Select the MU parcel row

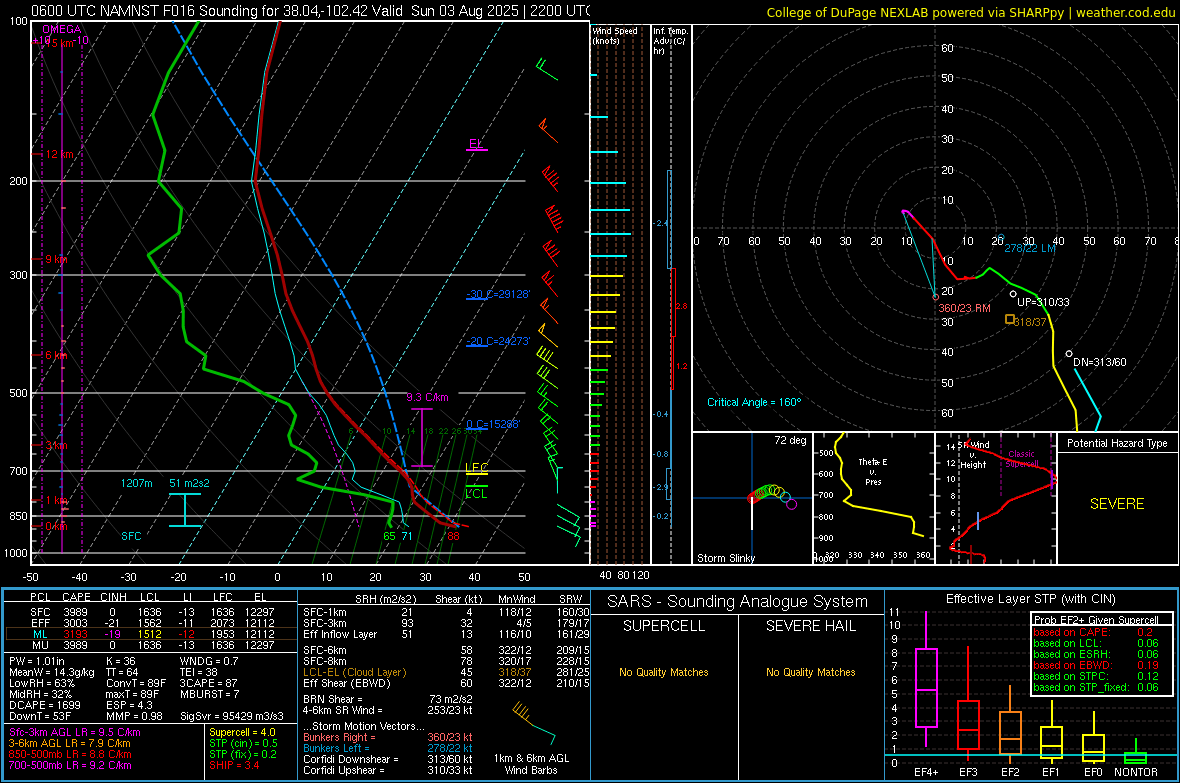point(149,645)
